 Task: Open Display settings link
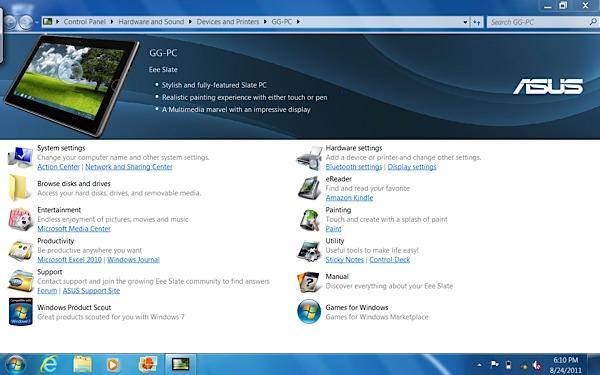coord(412,167)
